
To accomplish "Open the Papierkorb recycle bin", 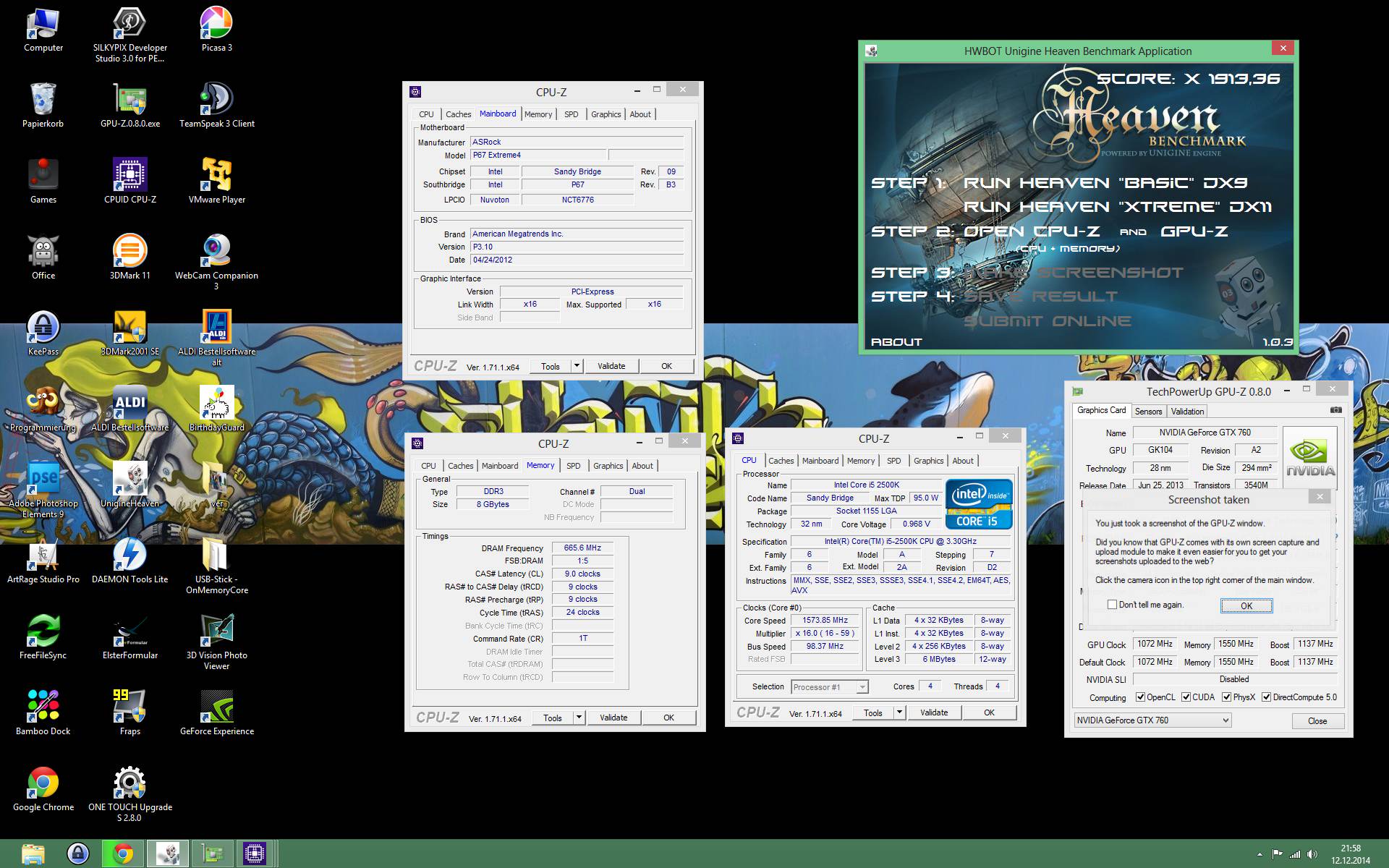I will pyautogui.click(x=43, y=106).
